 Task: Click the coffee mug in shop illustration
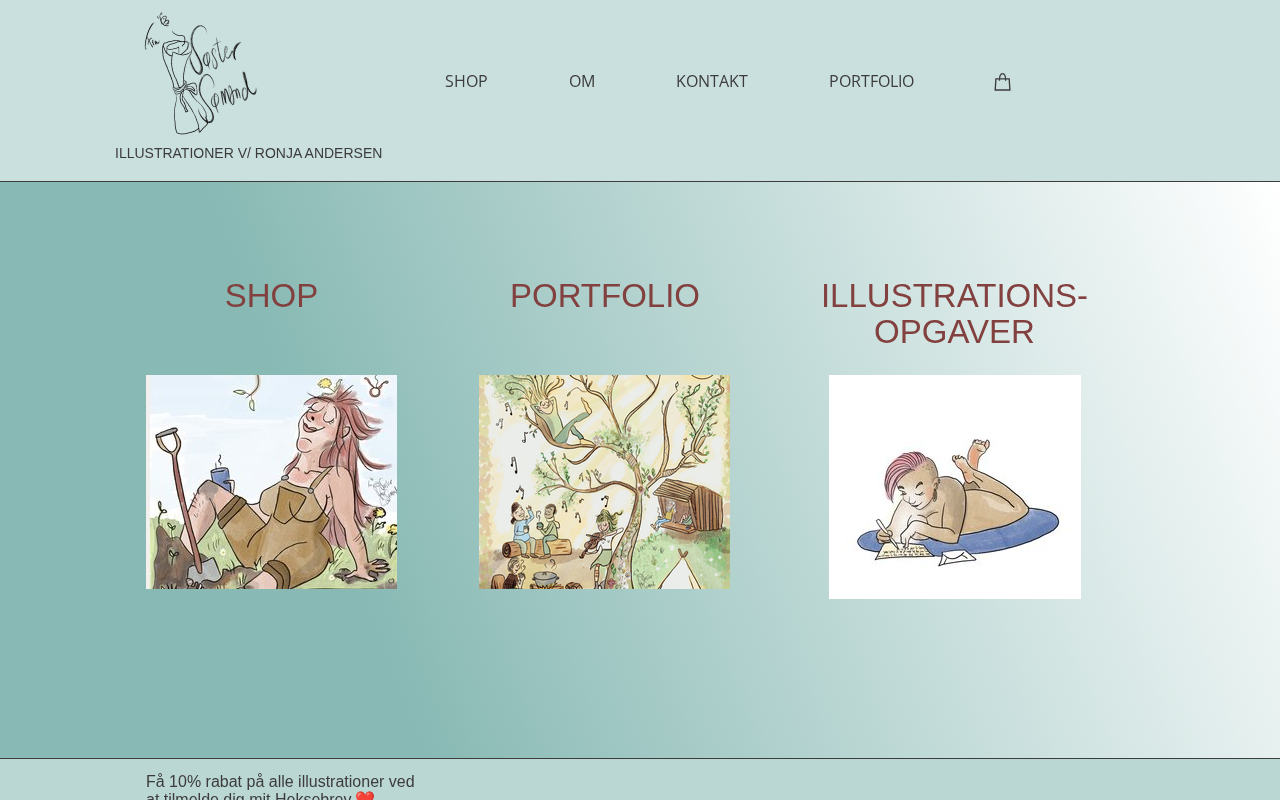click(221, 478)
